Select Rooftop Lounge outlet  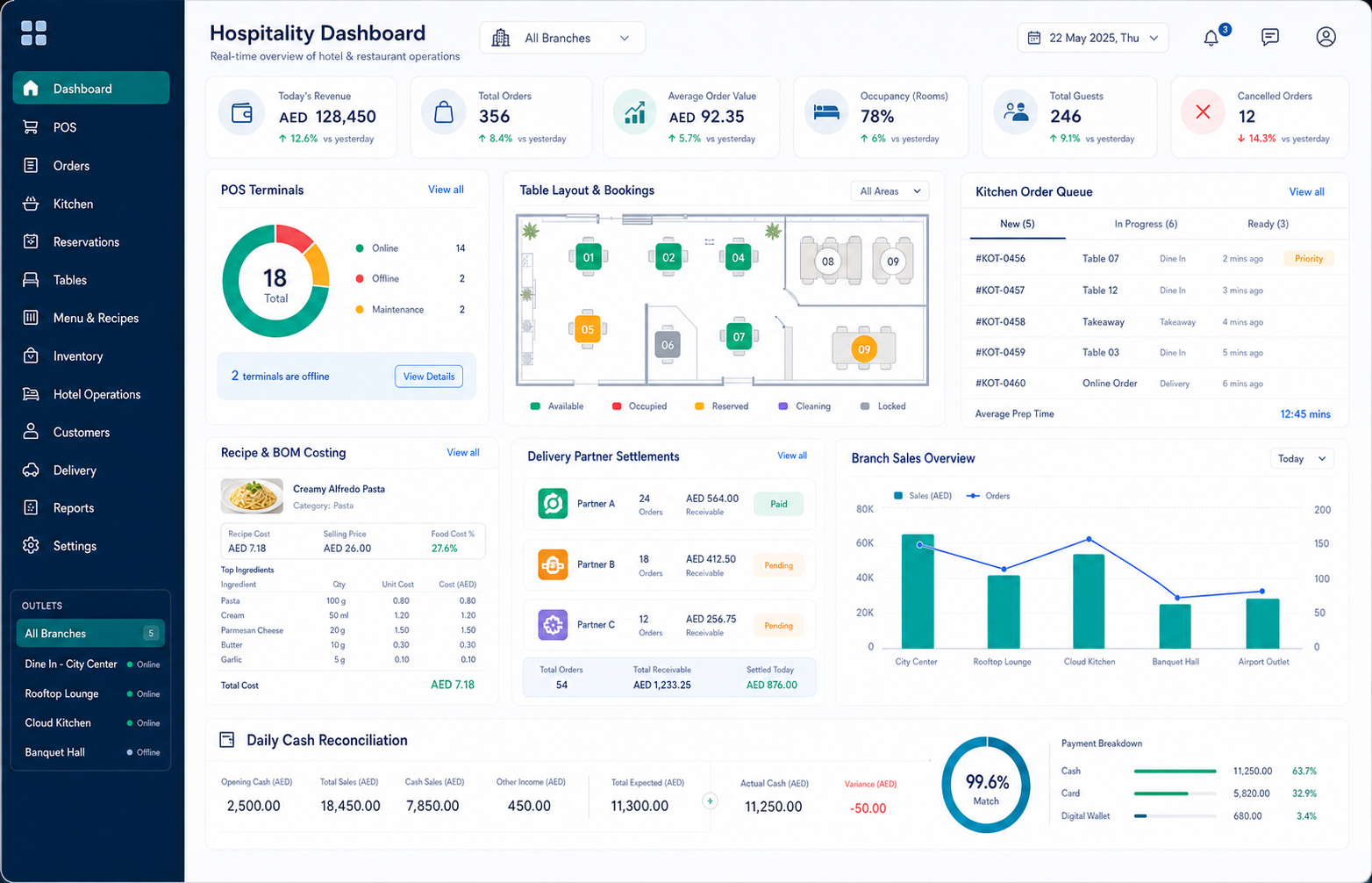click(x=90, y=693)
